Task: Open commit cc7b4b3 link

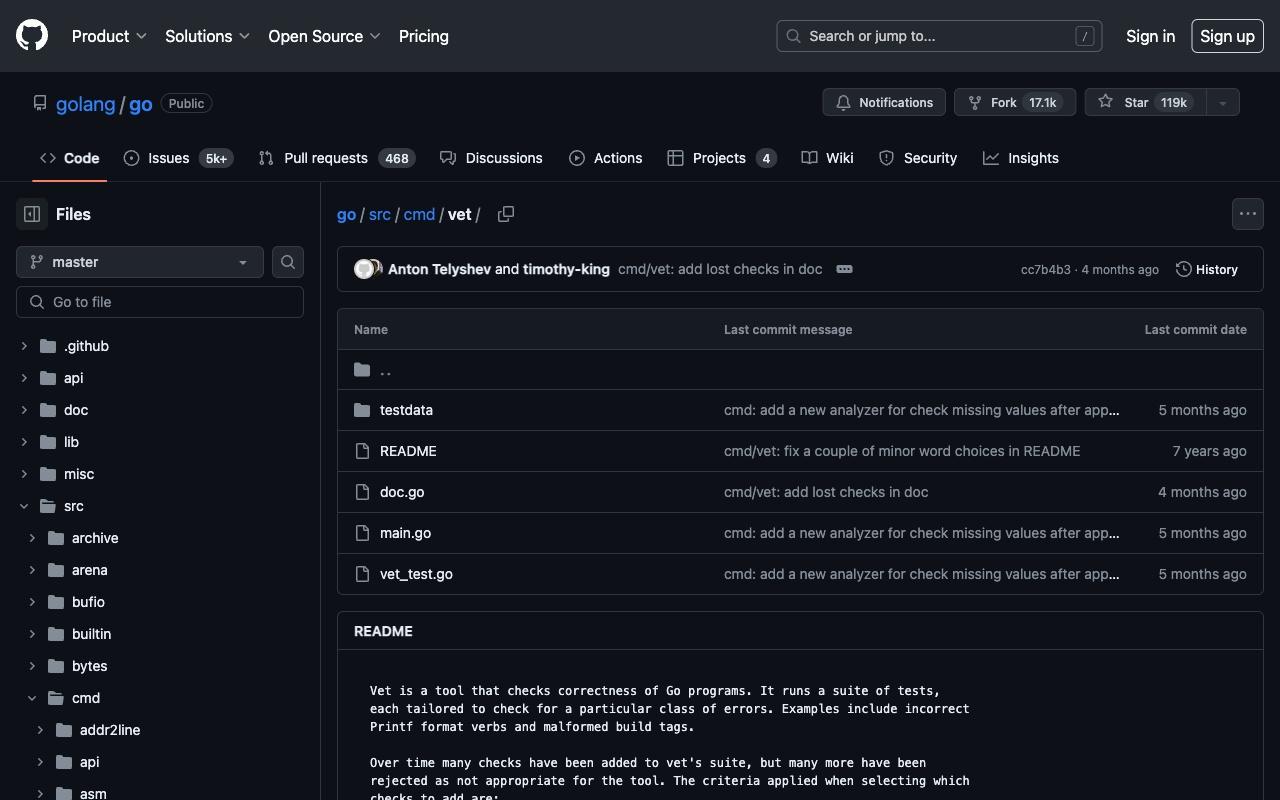Action: (1045, 270)
